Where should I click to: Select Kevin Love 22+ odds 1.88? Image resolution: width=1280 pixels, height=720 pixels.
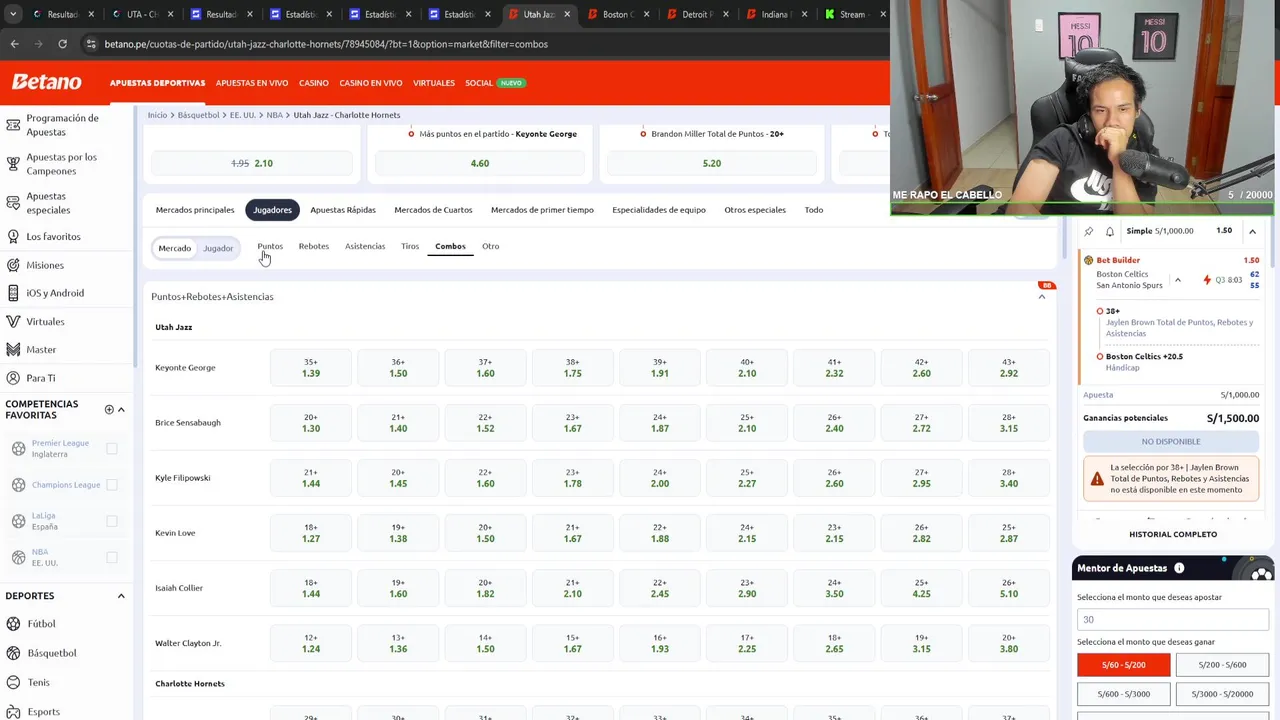pos(660,533)
